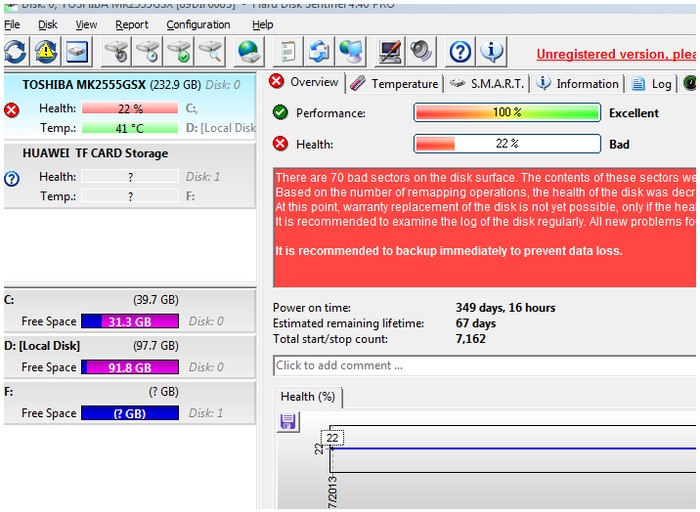Open the Report menu
Viewport: 700px width, 512px height.
point(131,25)
